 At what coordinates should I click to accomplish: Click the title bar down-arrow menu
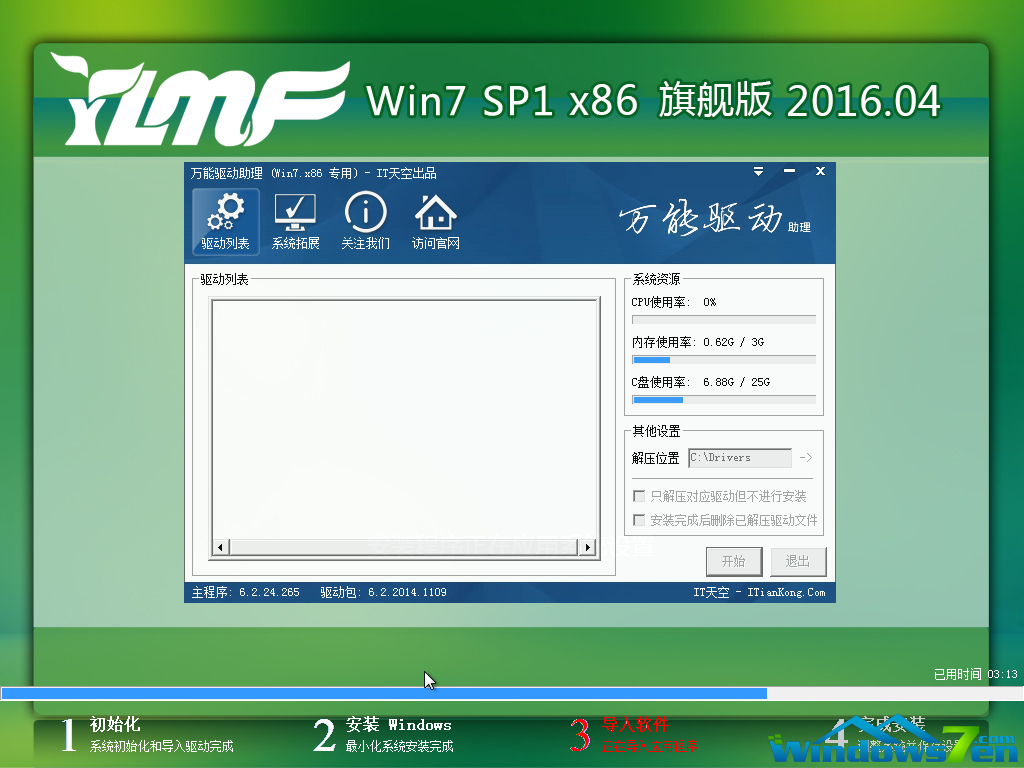click(758, 171)
